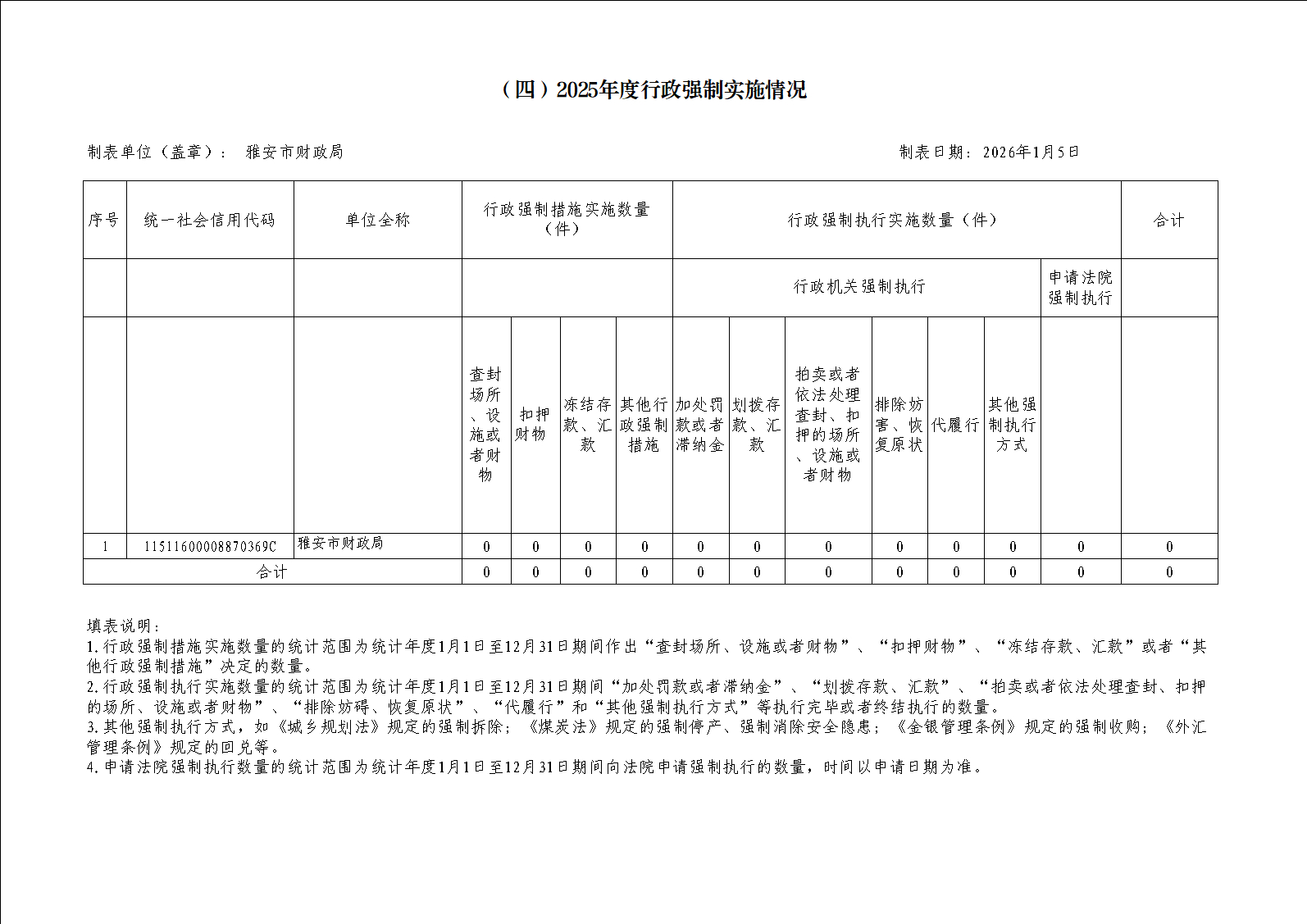The image size is (1307, 924).
Task: Click the serial number 1 cell
Action: (105, 547)
